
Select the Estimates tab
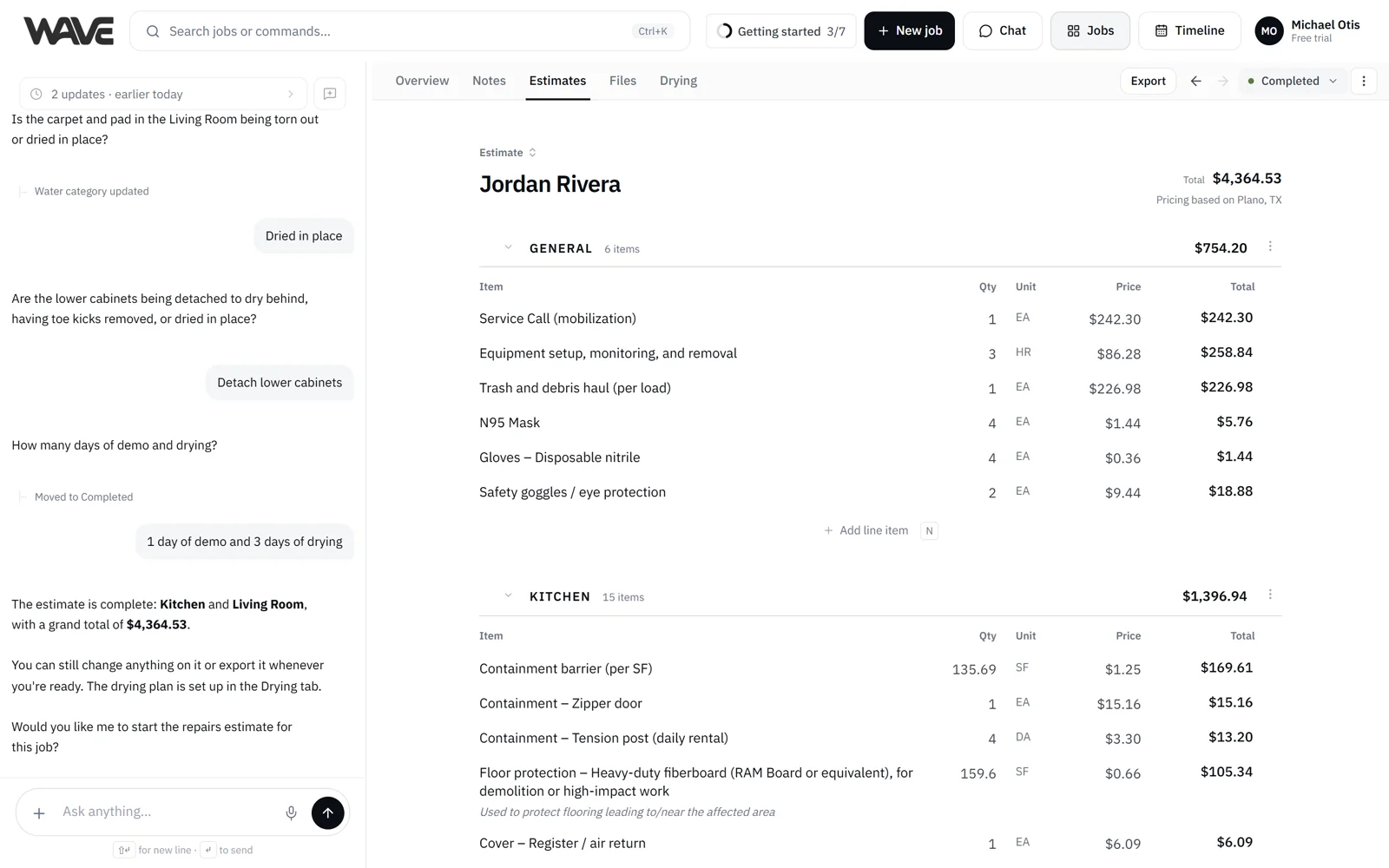557,81
